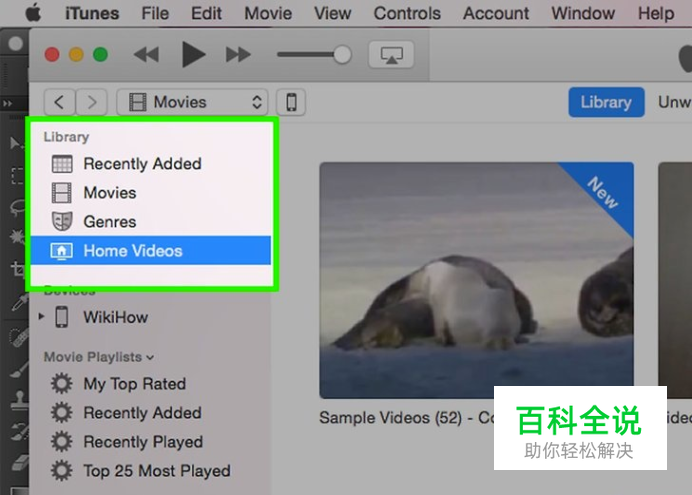Open the Edit menu
The width and height of the screenshot is (692, 495).
[x=206, y=13]
